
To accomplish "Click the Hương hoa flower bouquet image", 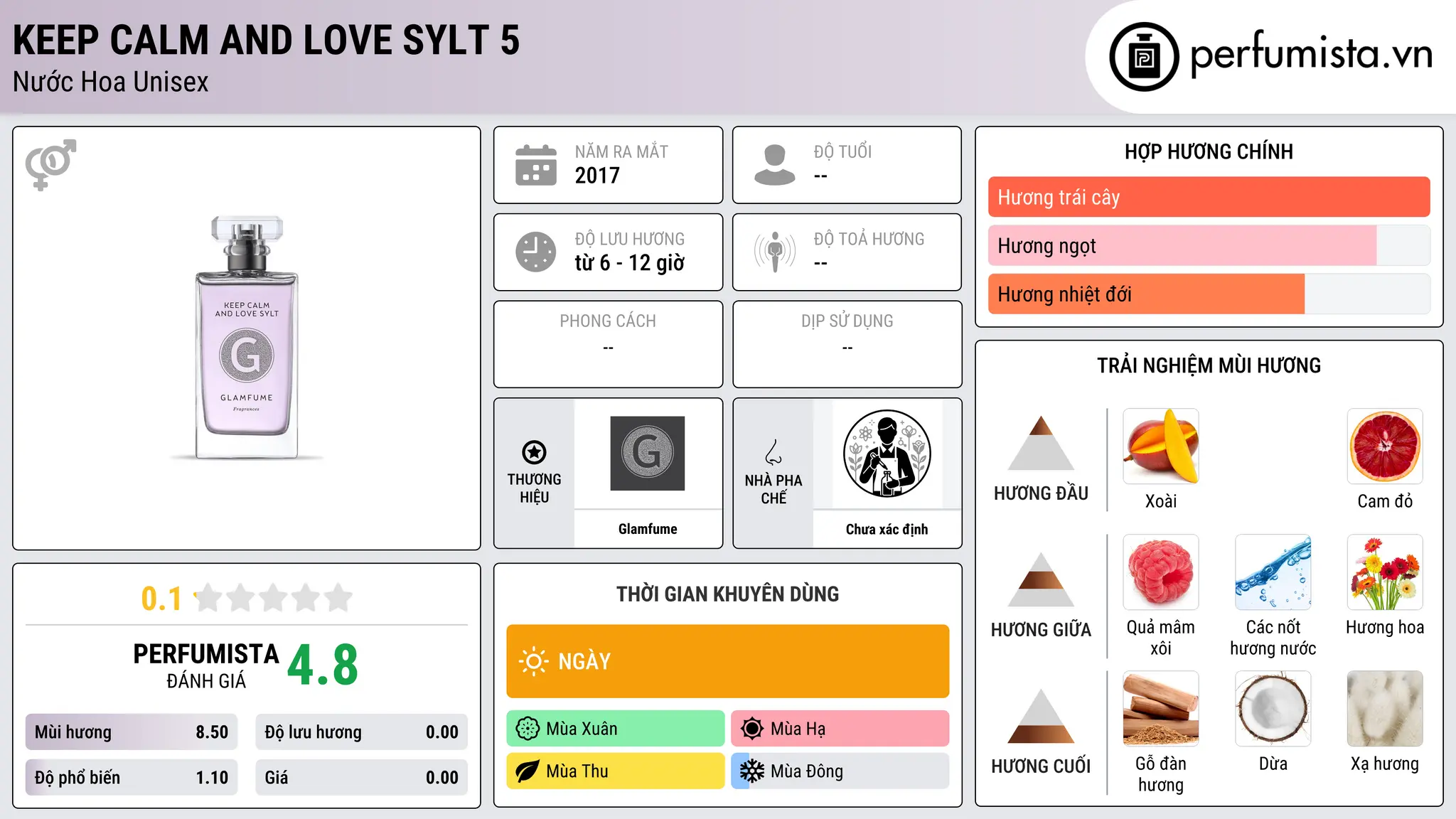I will coord(1385,572).
